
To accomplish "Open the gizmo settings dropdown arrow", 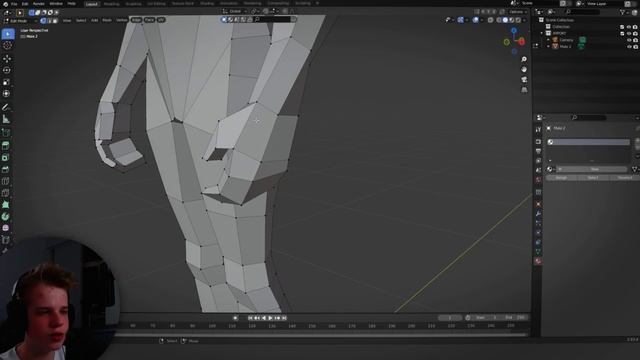I will [x=467, y=20].
